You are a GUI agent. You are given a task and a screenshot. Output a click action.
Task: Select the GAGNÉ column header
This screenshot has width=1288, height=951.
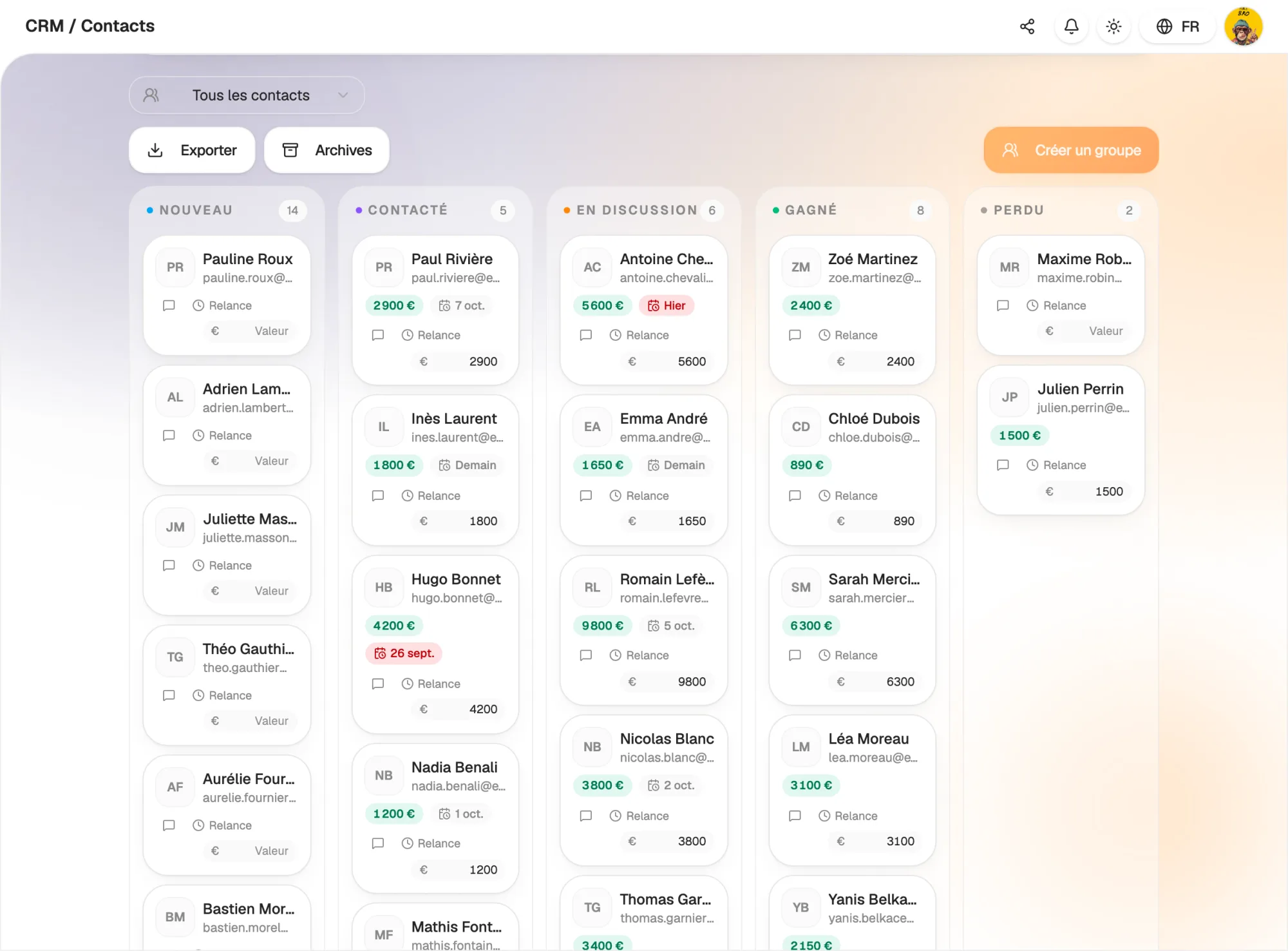[811, 210]
